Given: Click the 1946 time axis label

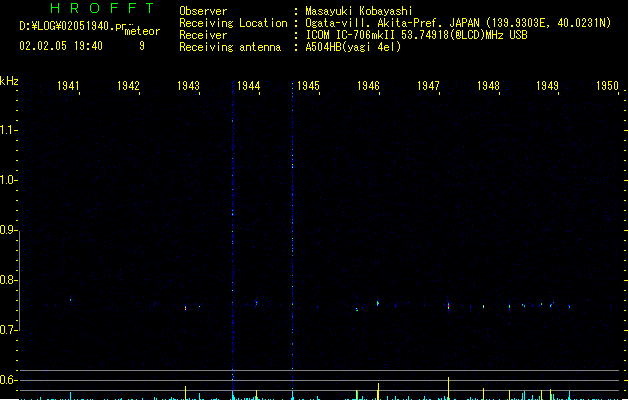Looking at the screenshot, I should [368, 86].
